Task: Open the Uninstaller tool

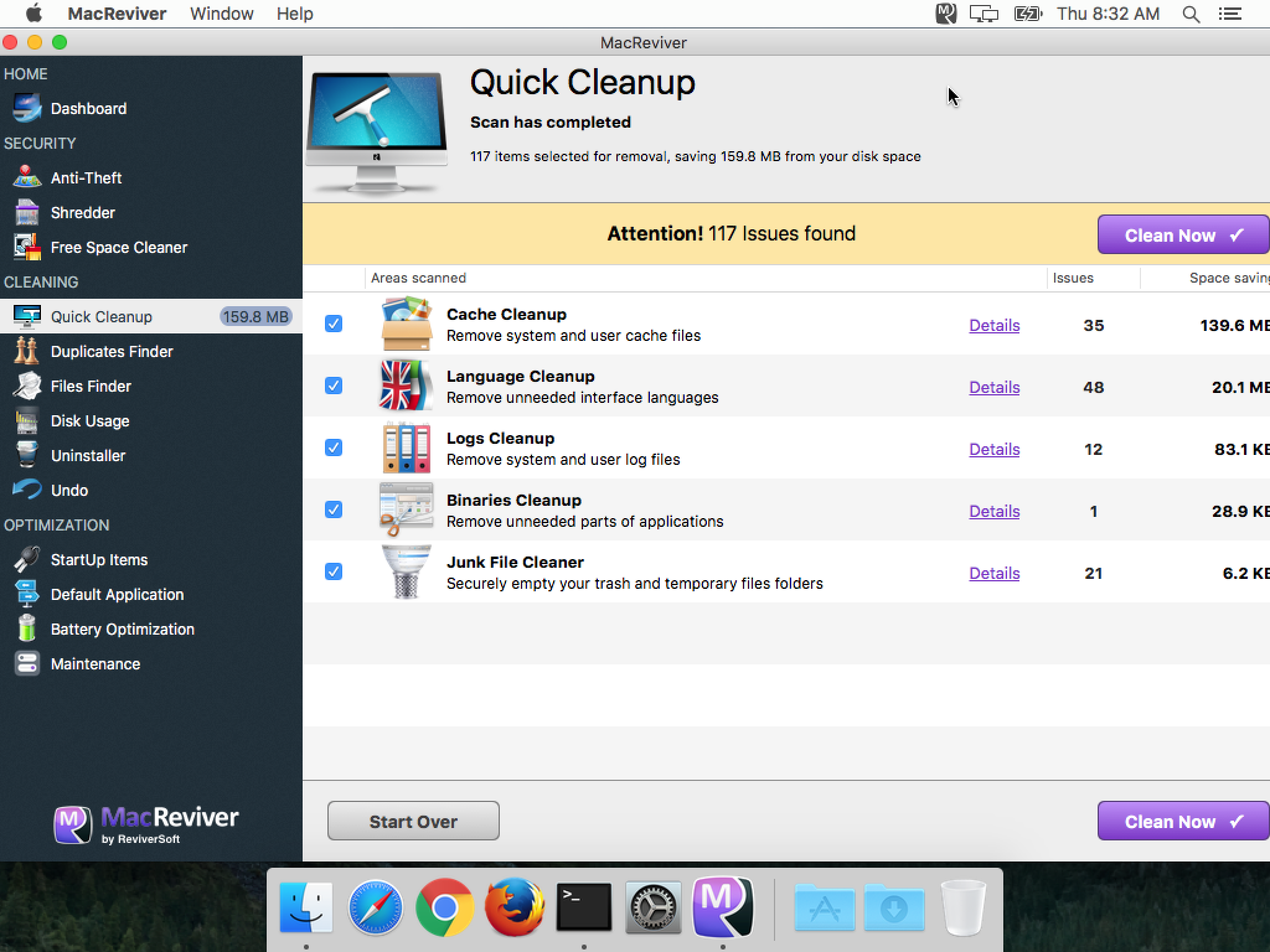Action: click(x=88, y=456)
